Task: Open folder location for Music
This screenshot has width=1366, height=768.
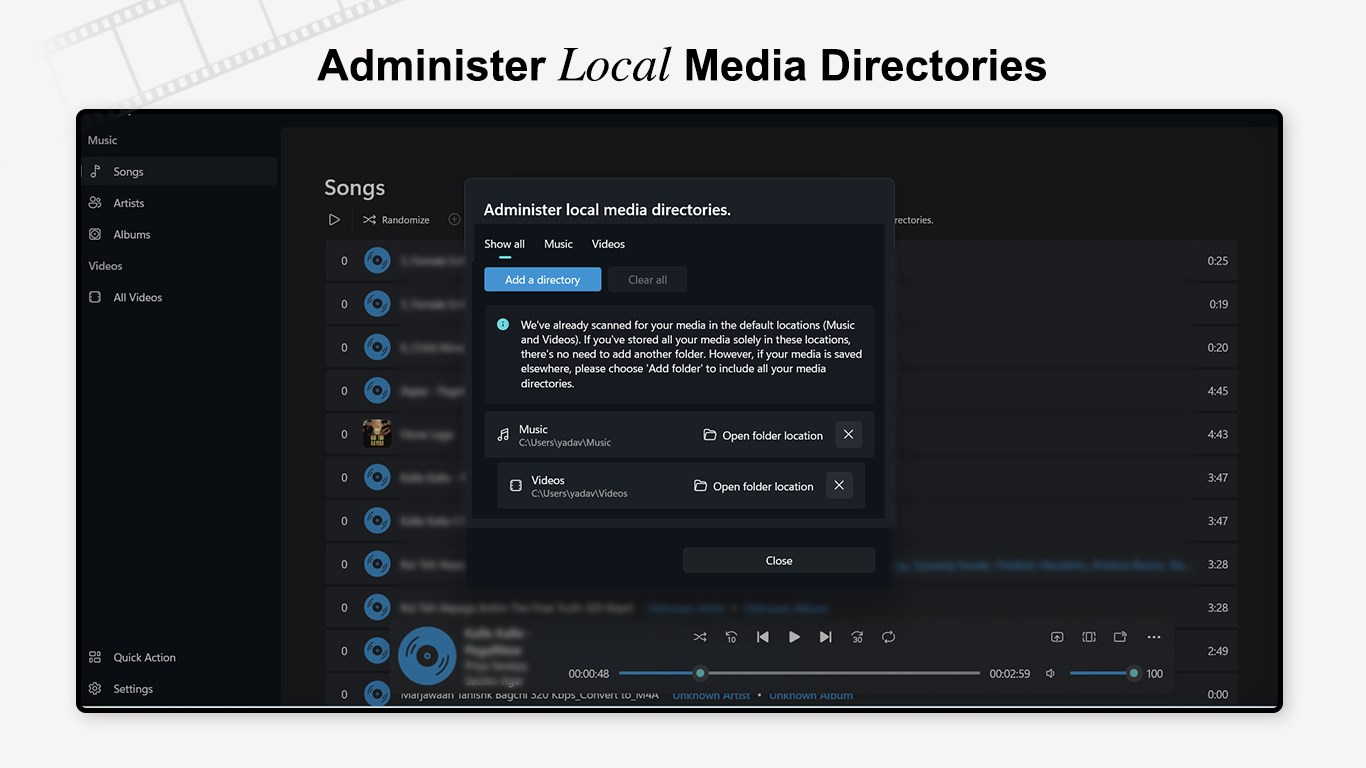Action: [763, 435]
